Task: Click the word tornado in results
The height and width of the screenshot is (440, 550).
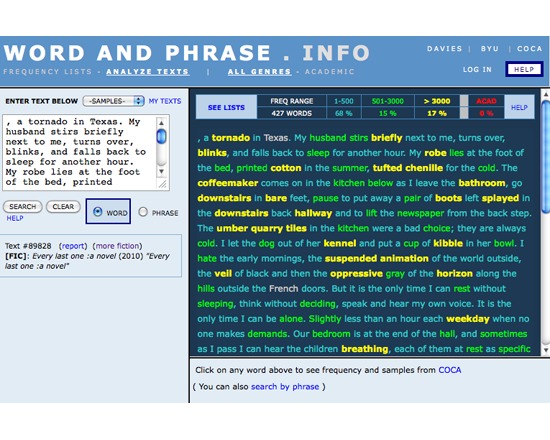Action: 231,138
